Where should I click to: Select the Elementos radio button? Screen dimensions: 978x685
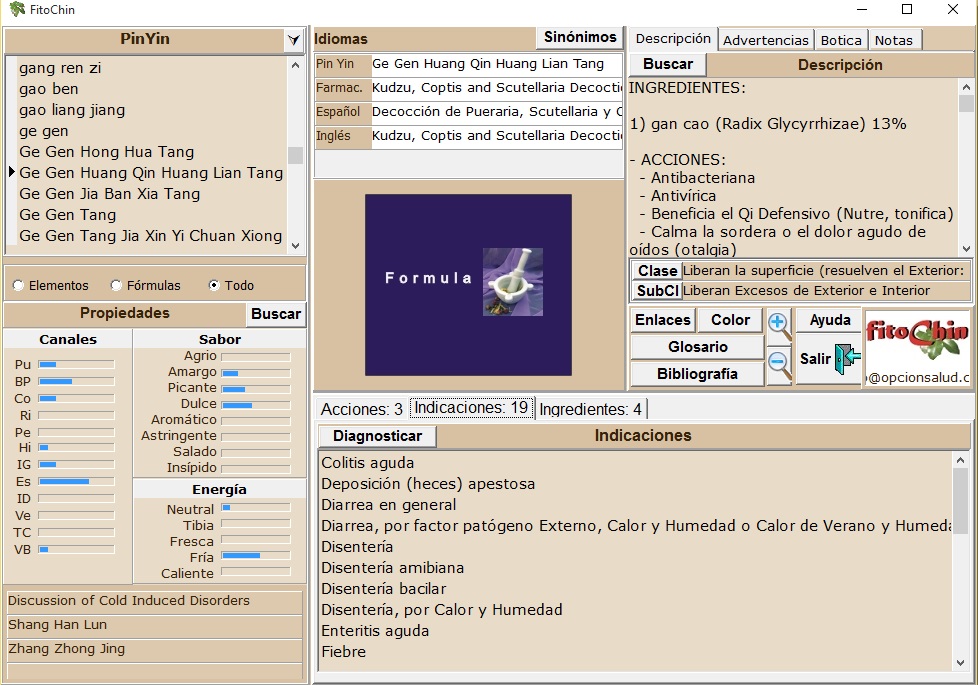[x=18, y=285]
